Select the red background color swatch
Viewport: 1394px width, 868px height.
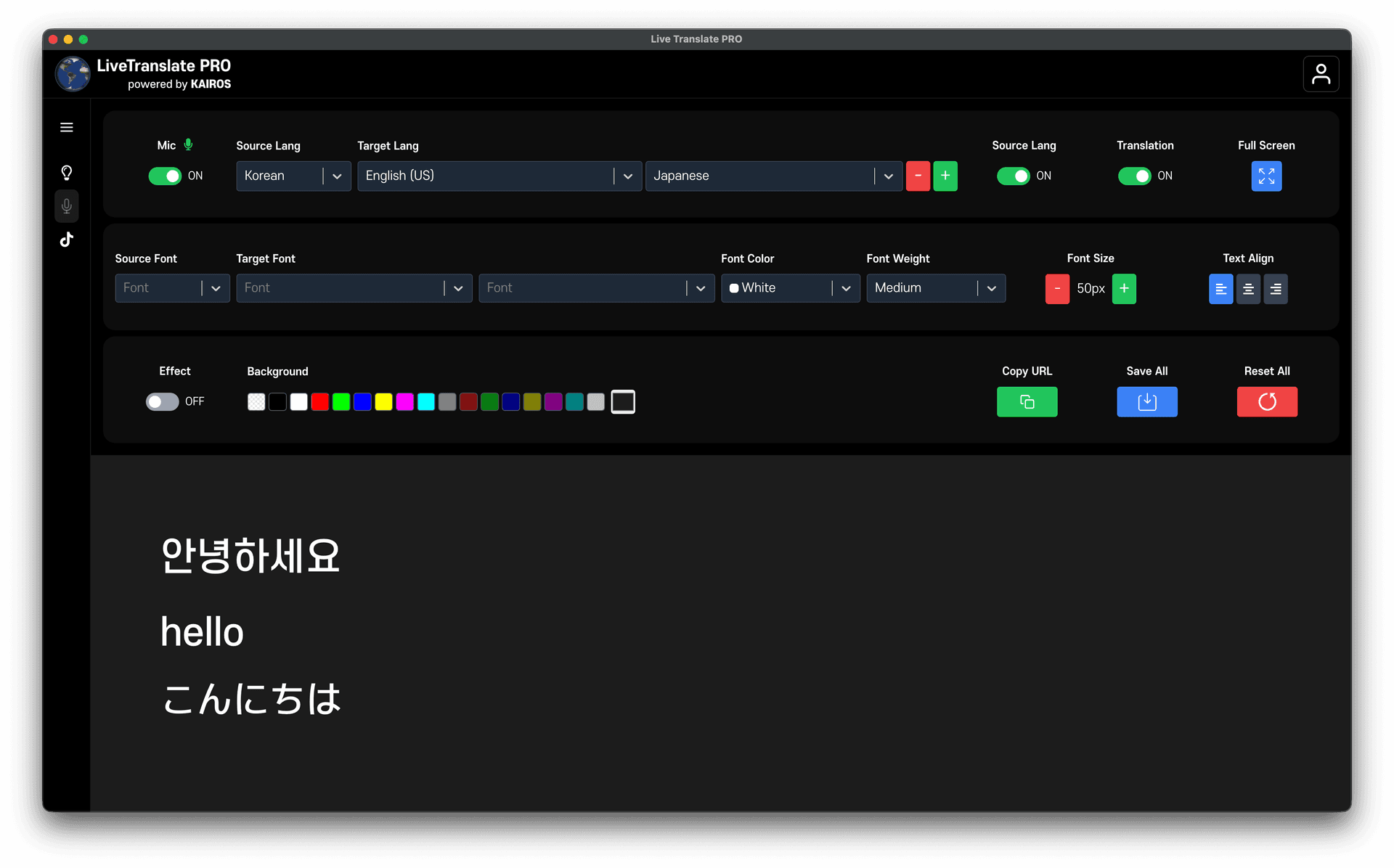(x=319, y=401)
